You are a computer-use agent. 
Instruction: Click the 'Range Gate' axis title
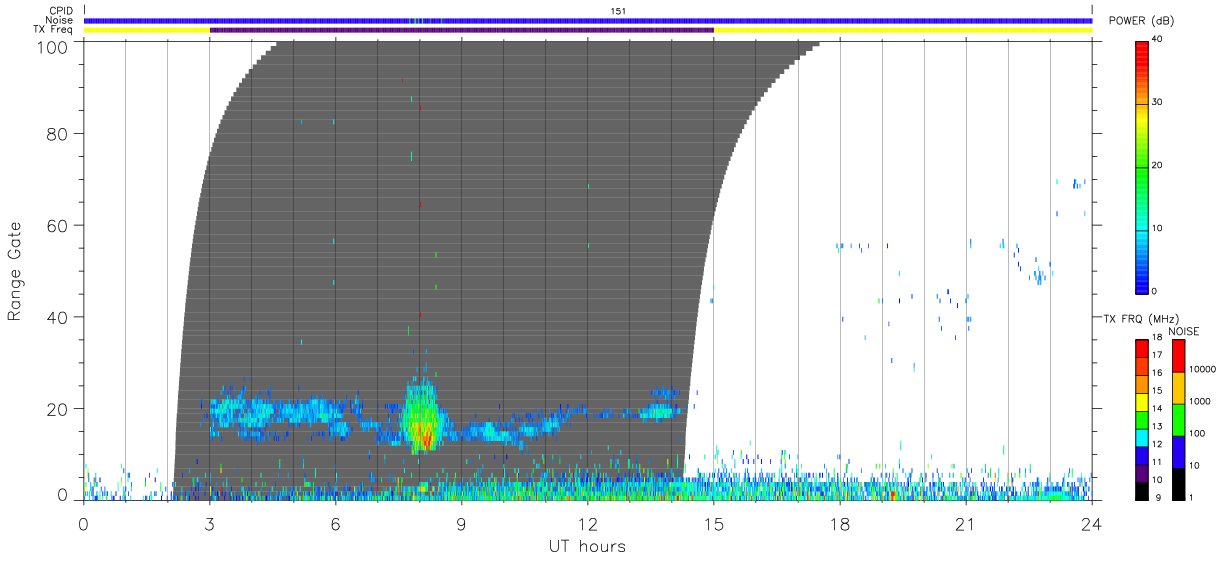coord(15,271)
